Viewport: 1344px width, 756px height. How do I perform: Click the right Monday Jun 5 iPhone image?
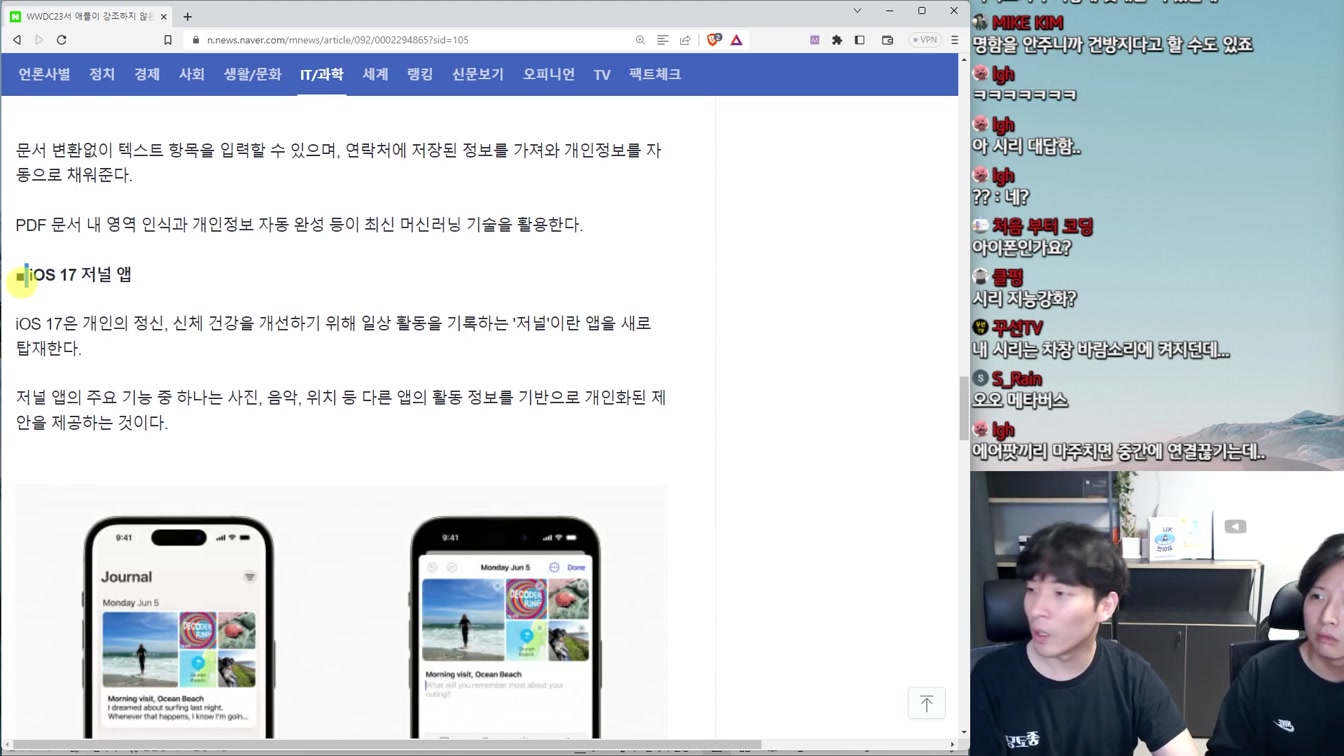505,627
